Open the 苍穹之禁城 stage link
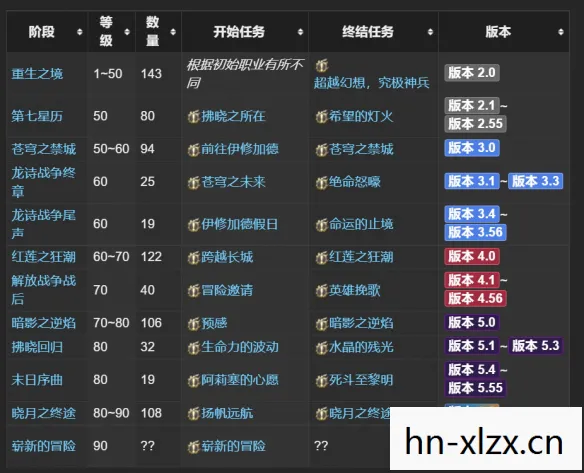Image resolution: width=584 pixels, height=473 pixels. tap(44, 149)
